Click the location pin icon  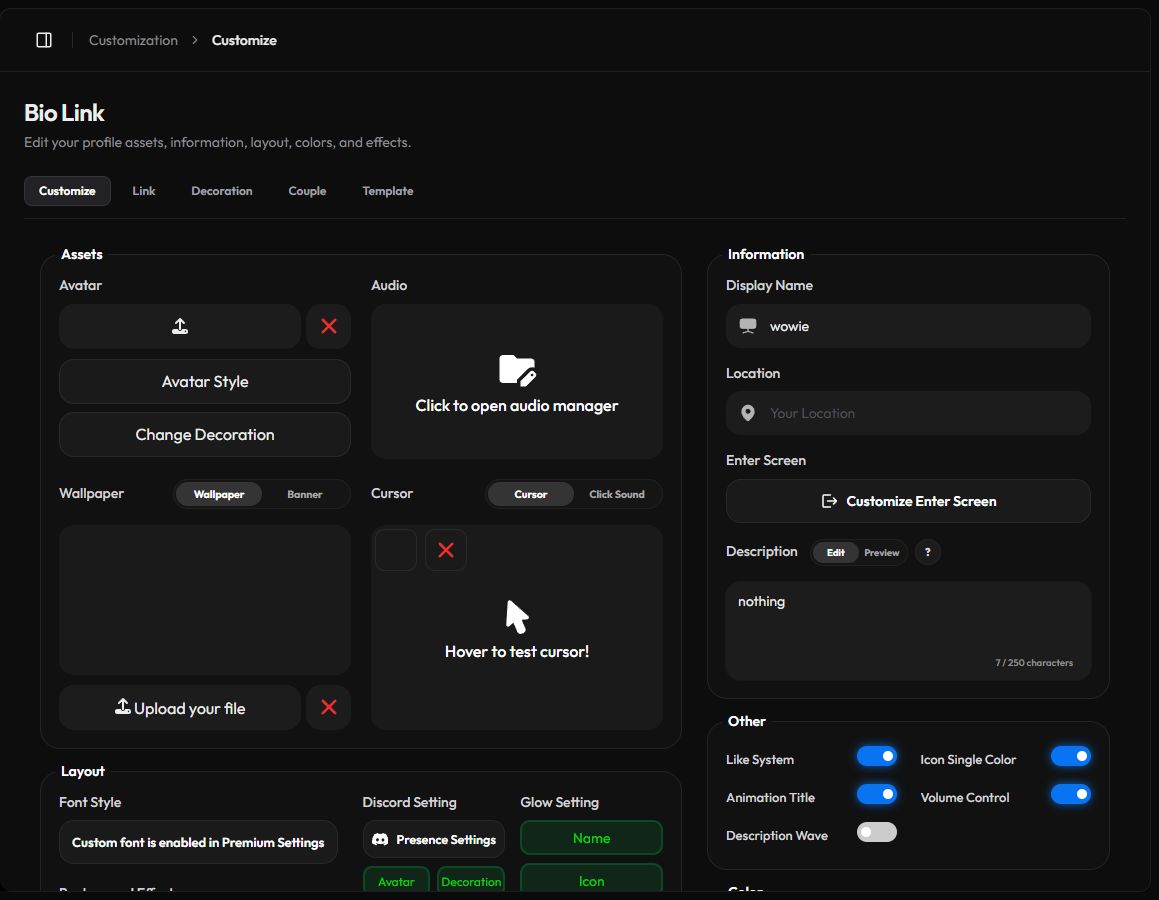pyautogui.click(x=748, y=413)
